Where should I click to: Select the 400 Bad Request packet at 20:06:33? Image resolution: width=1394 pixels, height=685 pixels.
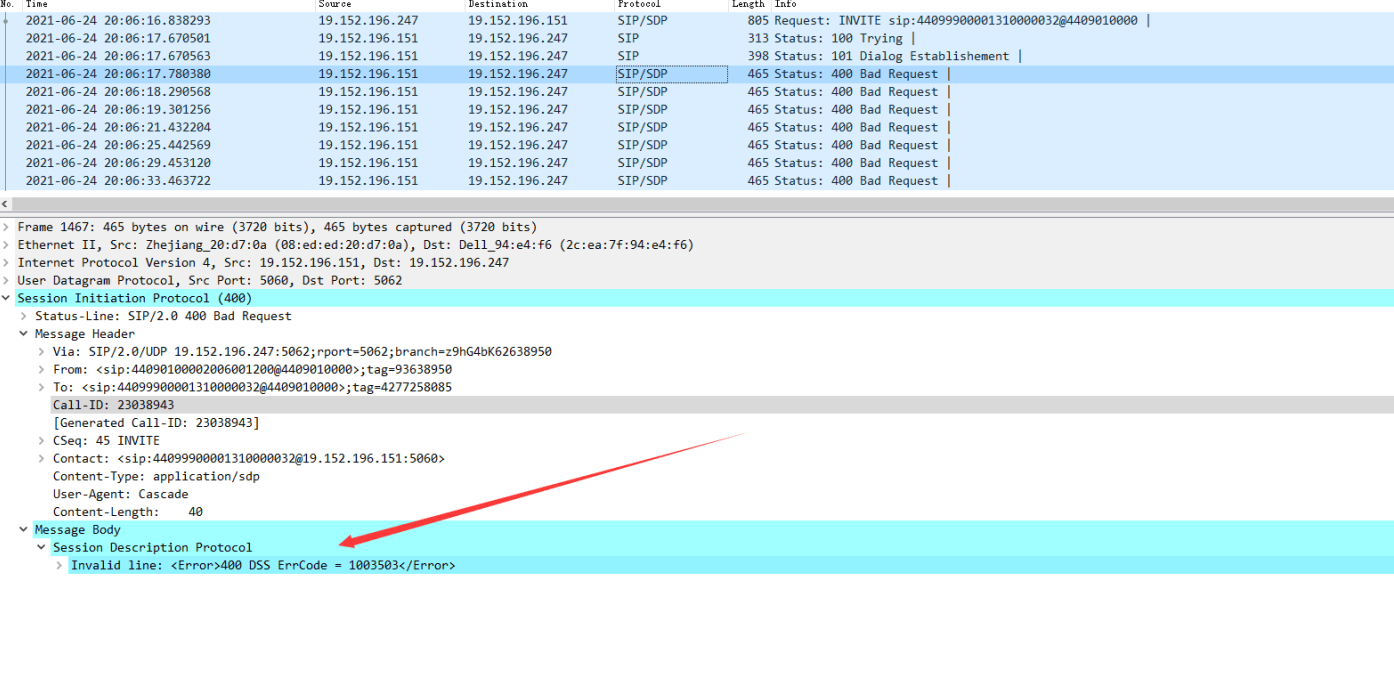coord(500,181)
